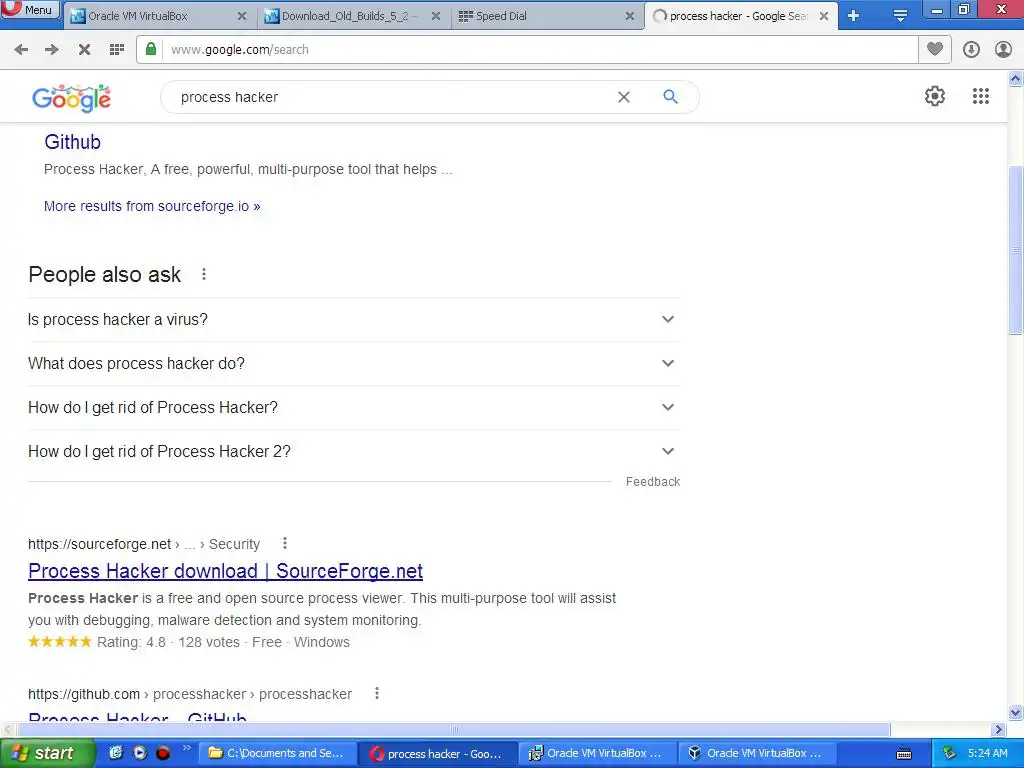The height and width of the screenshot is (768, 1024).
Task: Click 'Rating: 4.8 · 128 votes' text
Action: [x=168, y=643]
